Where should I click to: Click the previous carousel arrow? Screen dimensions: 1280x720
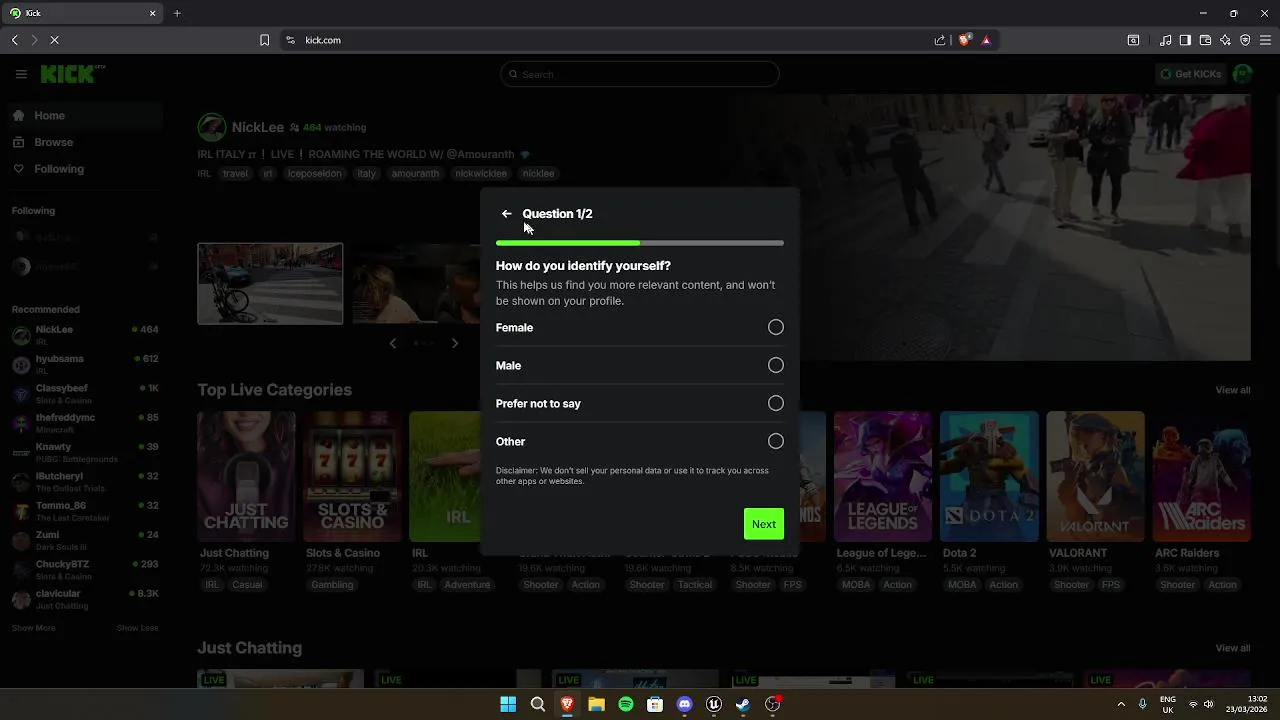[x=393, y=343]
